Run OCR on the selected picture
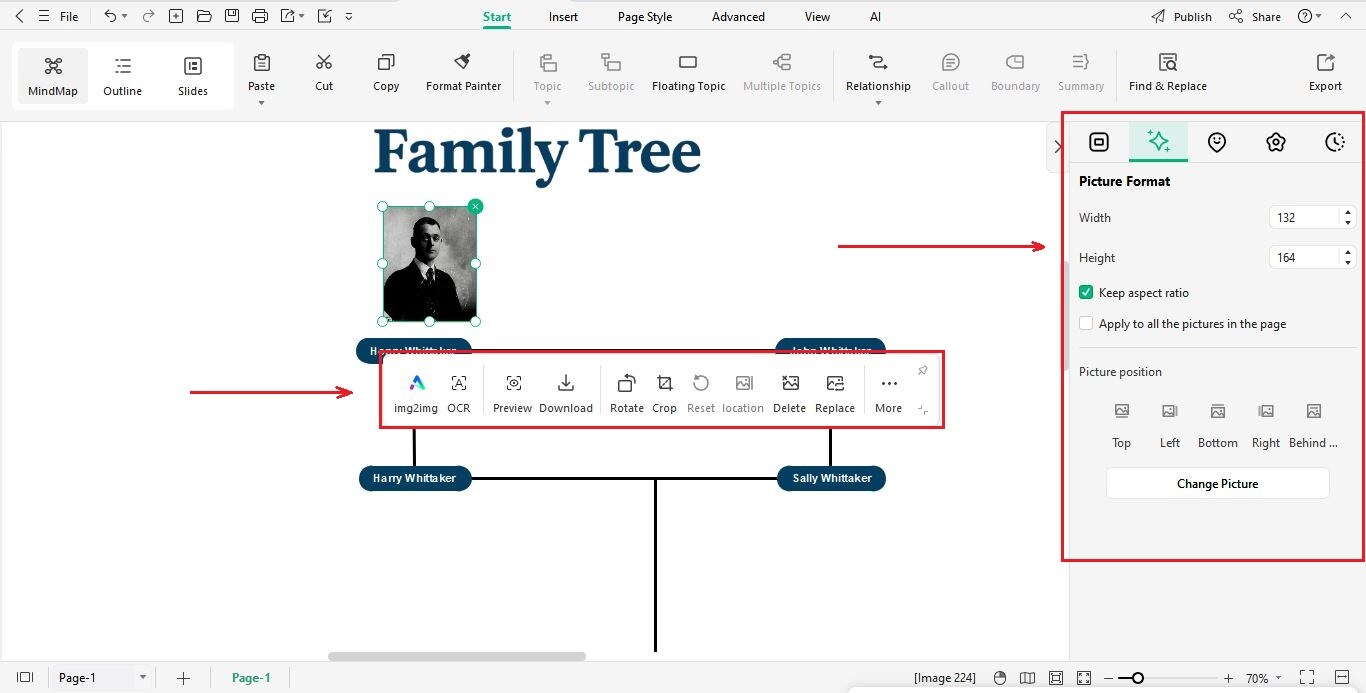 coord(459,393)
